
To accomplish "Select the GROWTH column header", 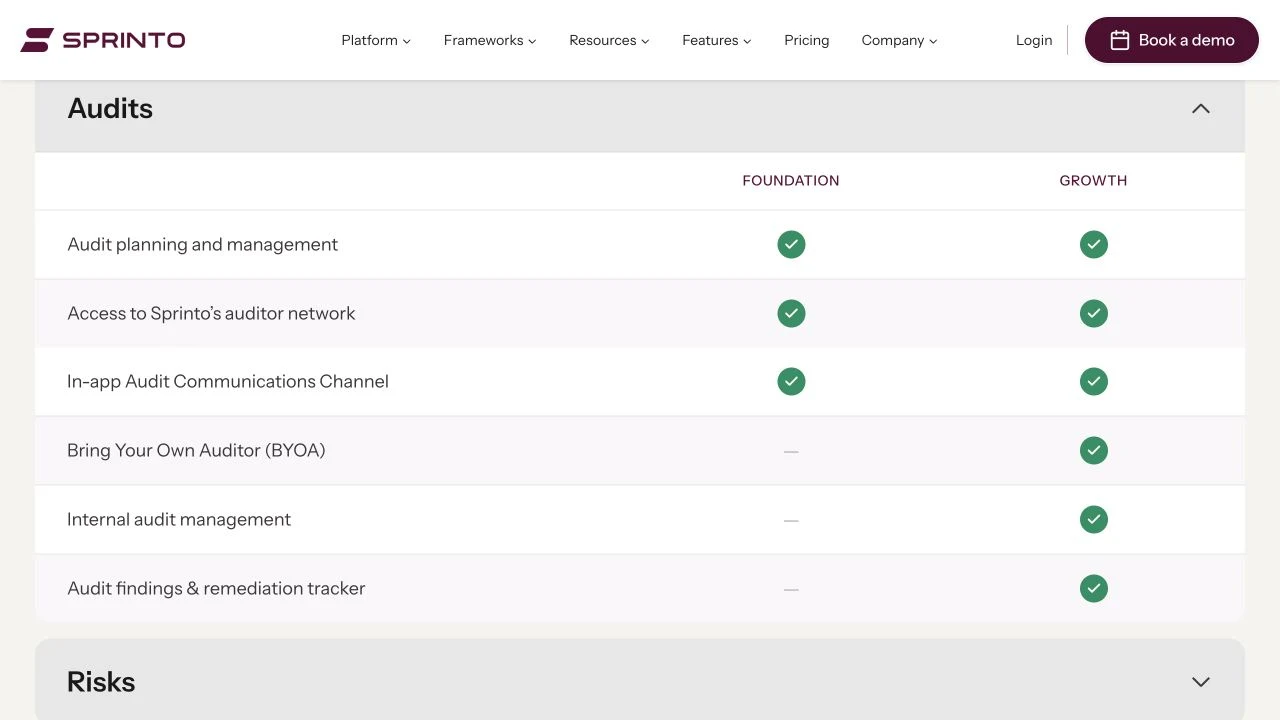I will click(1093, 181).
